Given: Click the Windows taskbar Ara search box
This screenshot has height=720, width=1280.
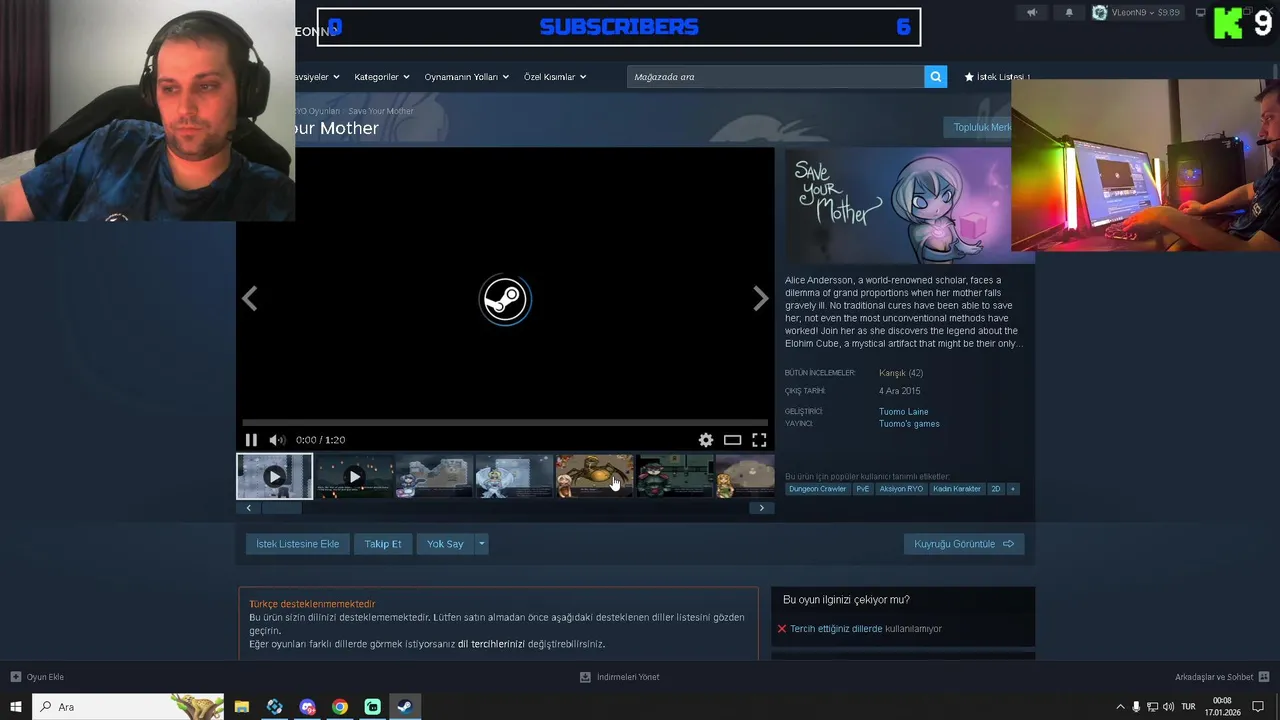Looking at the screenshot, I should [128, 707].
